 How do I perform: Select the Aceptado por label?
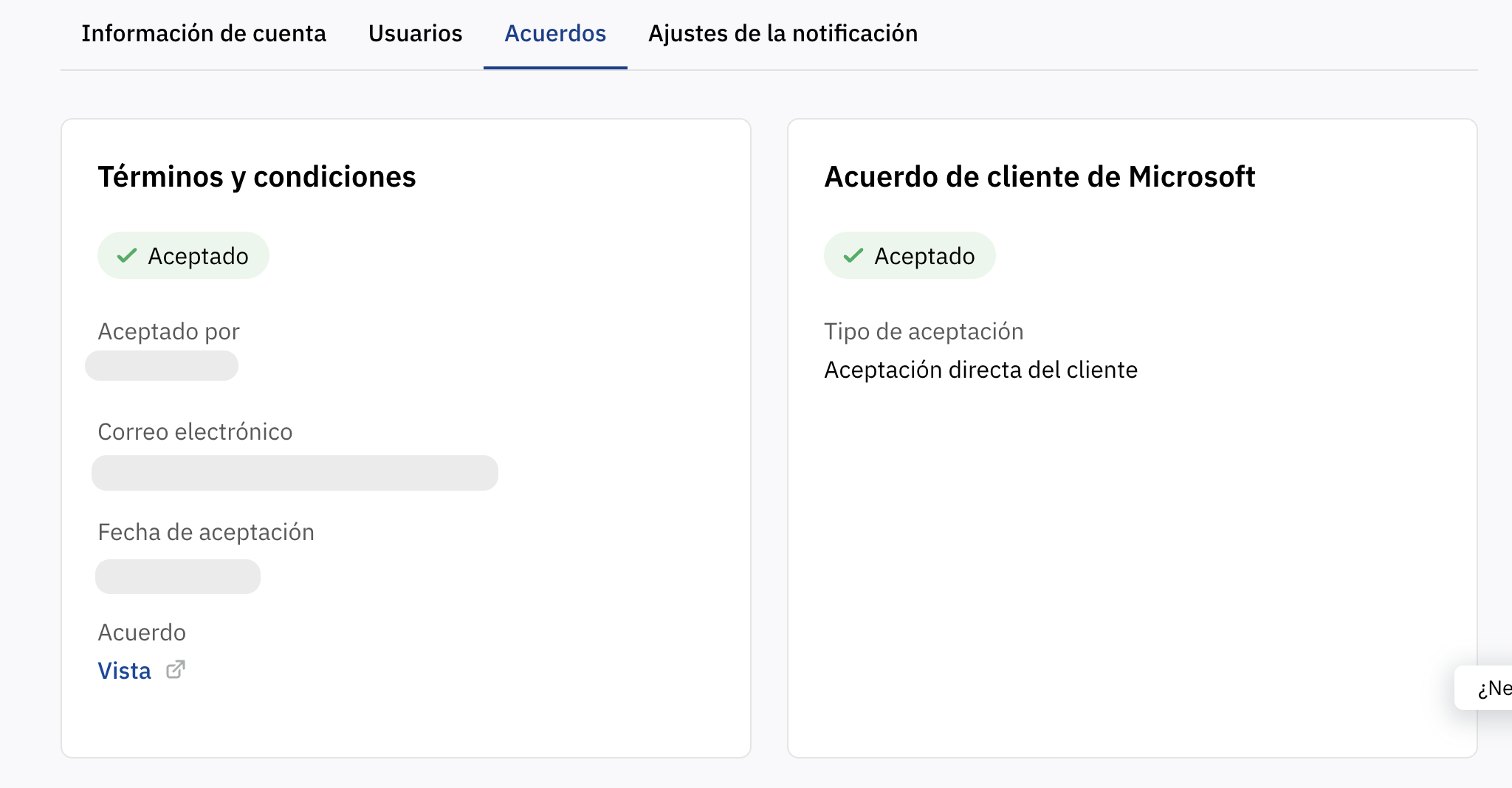click(169, 332)
